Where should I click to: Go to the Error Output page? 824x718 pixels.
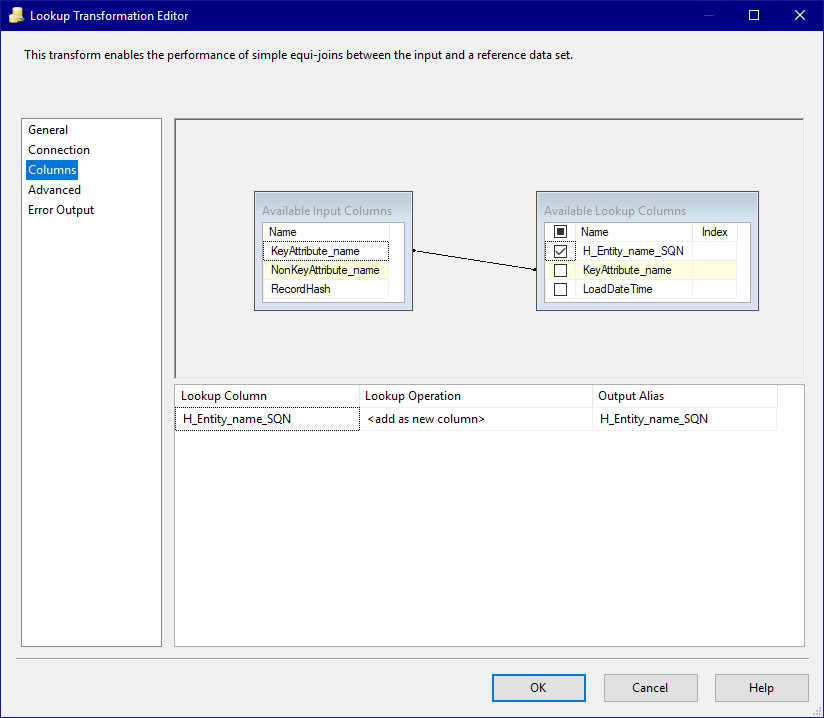point(61,210)
